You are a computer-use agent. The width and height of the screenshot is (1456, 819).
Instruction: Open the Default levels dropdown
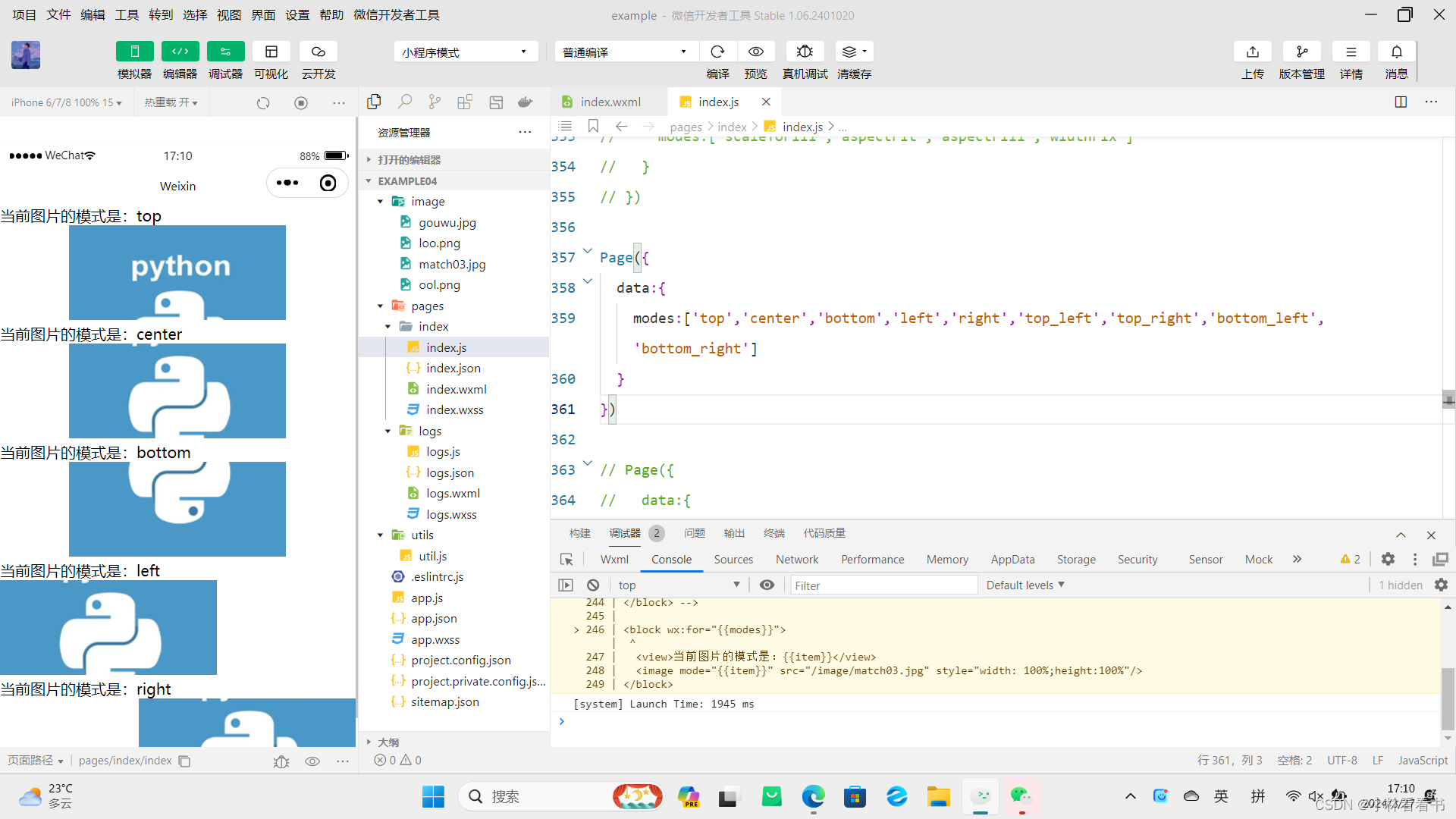(x=1025, y=585)
